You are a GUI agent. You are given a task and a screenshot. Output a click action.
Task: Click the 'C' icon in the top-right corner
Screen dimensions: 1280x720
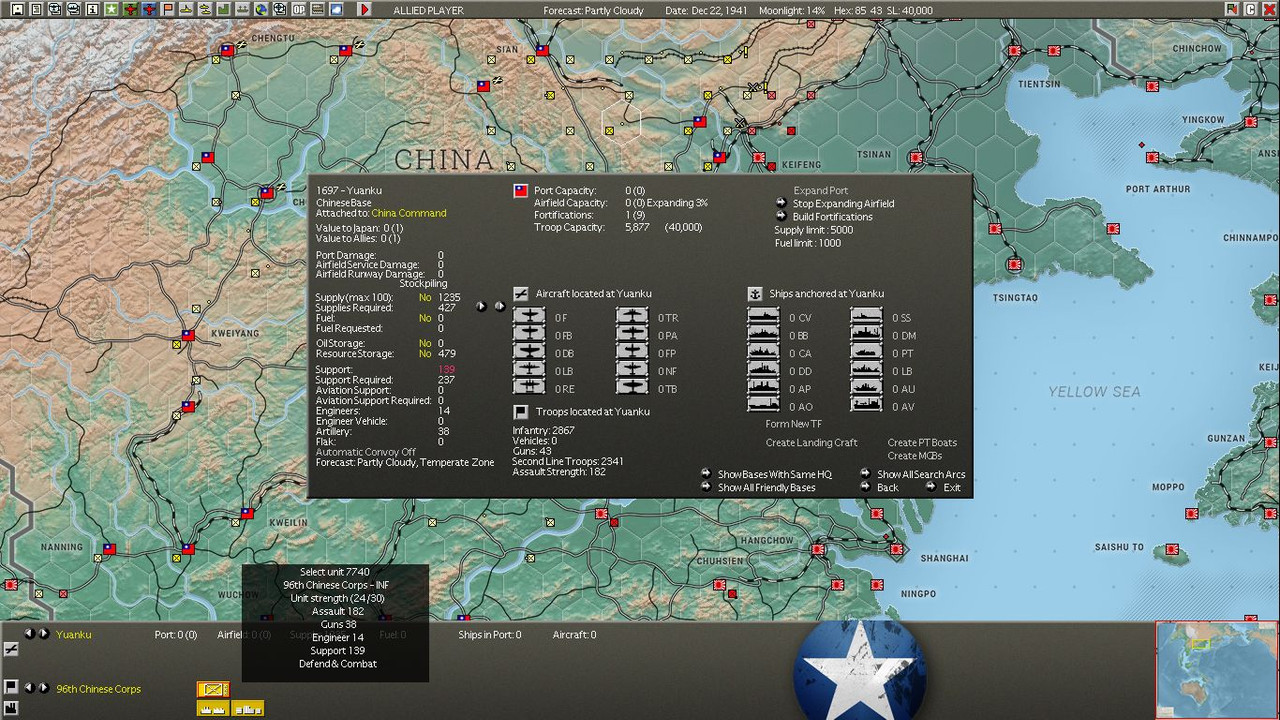(1250, 9)
